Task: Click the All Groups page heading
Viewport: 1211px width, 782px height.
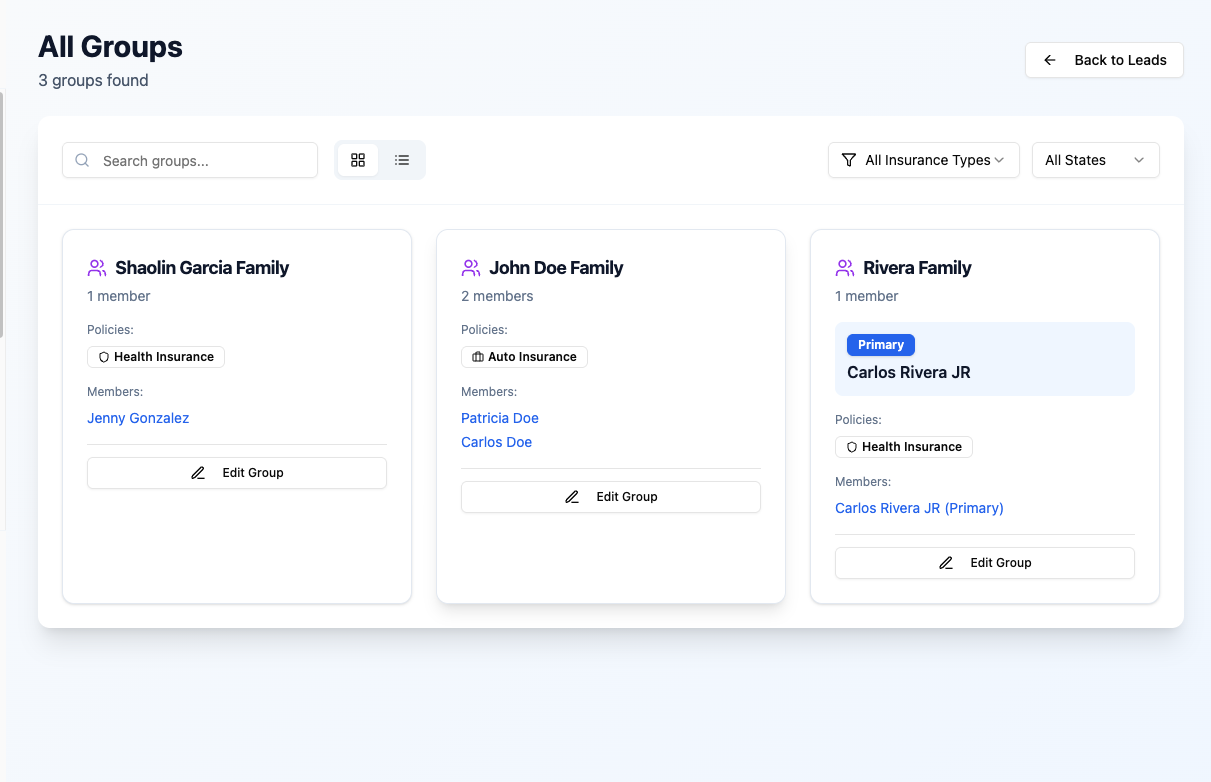Action: [x=110, y=47]
